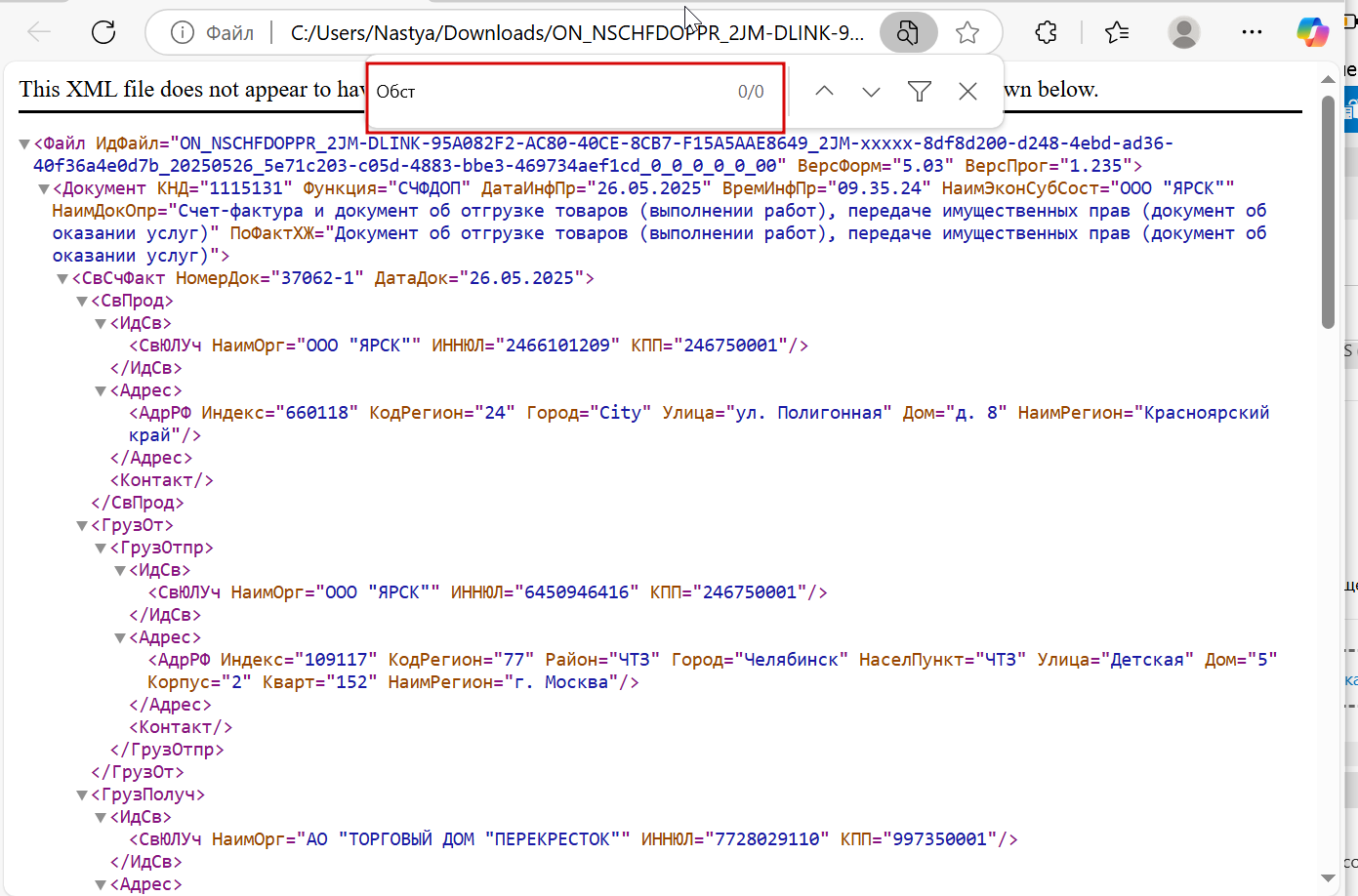Click the street value "ул. Полигонная"
This screenshot has height=896, width=1358.
pos(809,413)
